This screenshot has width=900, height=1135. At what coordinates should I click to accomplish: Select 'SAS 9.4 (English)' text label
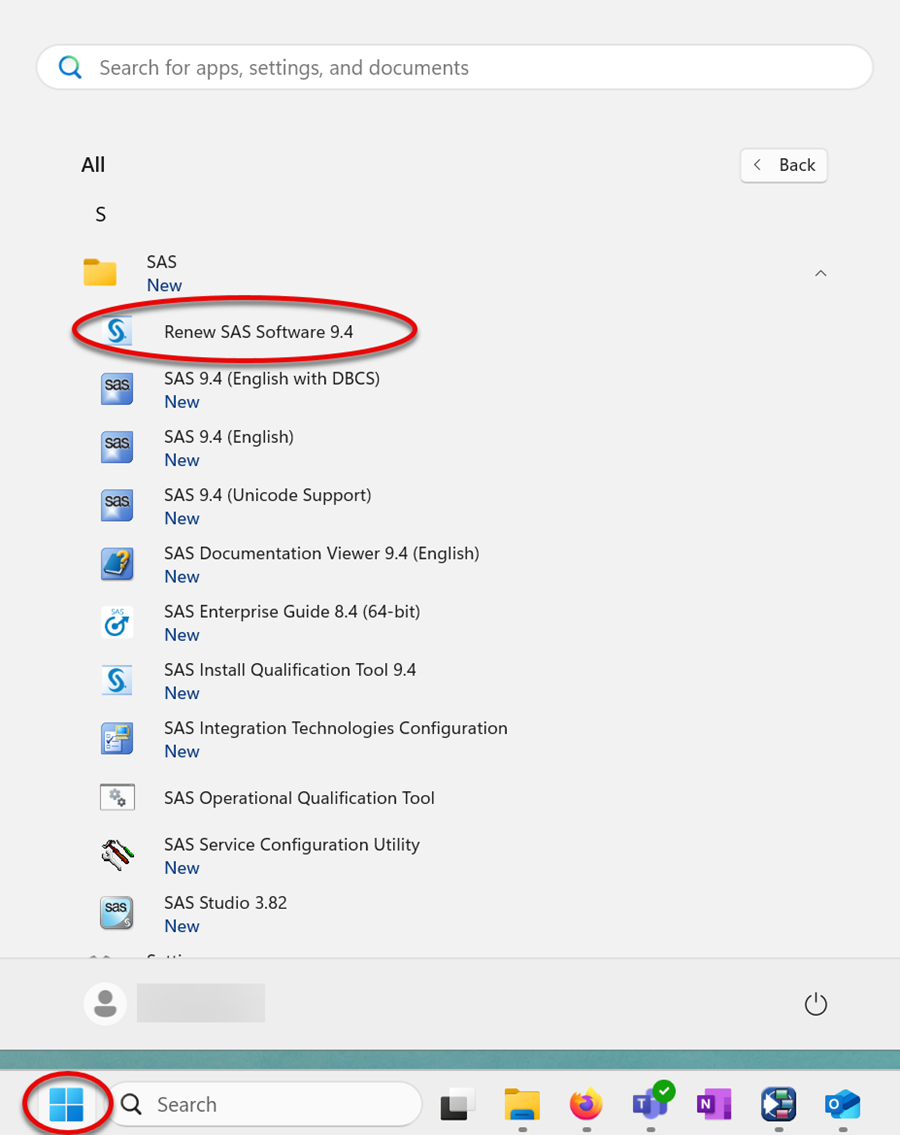229,437
